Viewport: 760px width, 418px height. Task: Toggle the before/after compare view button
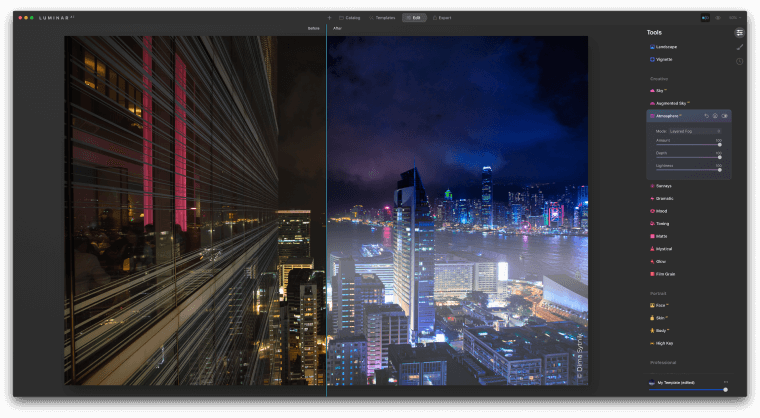[x=705, y=17]
